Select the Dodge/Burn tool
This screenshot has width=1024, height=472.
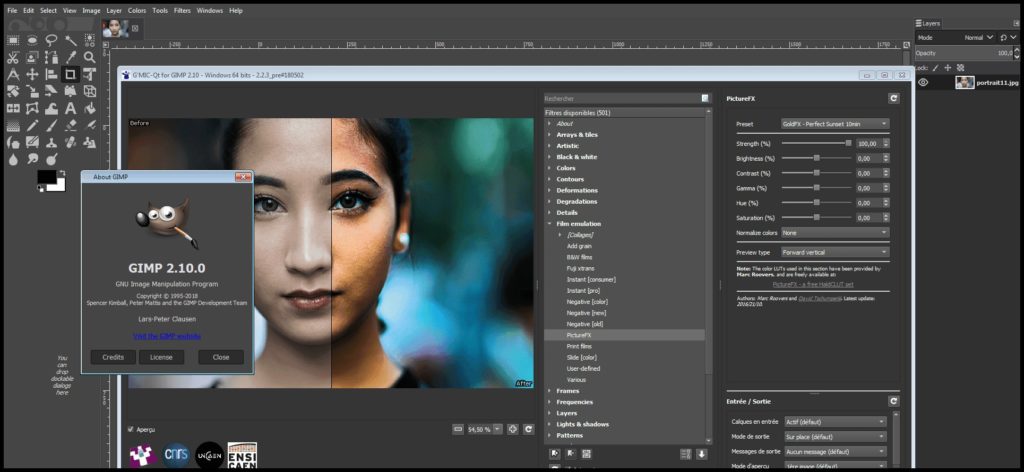(51, 159)
